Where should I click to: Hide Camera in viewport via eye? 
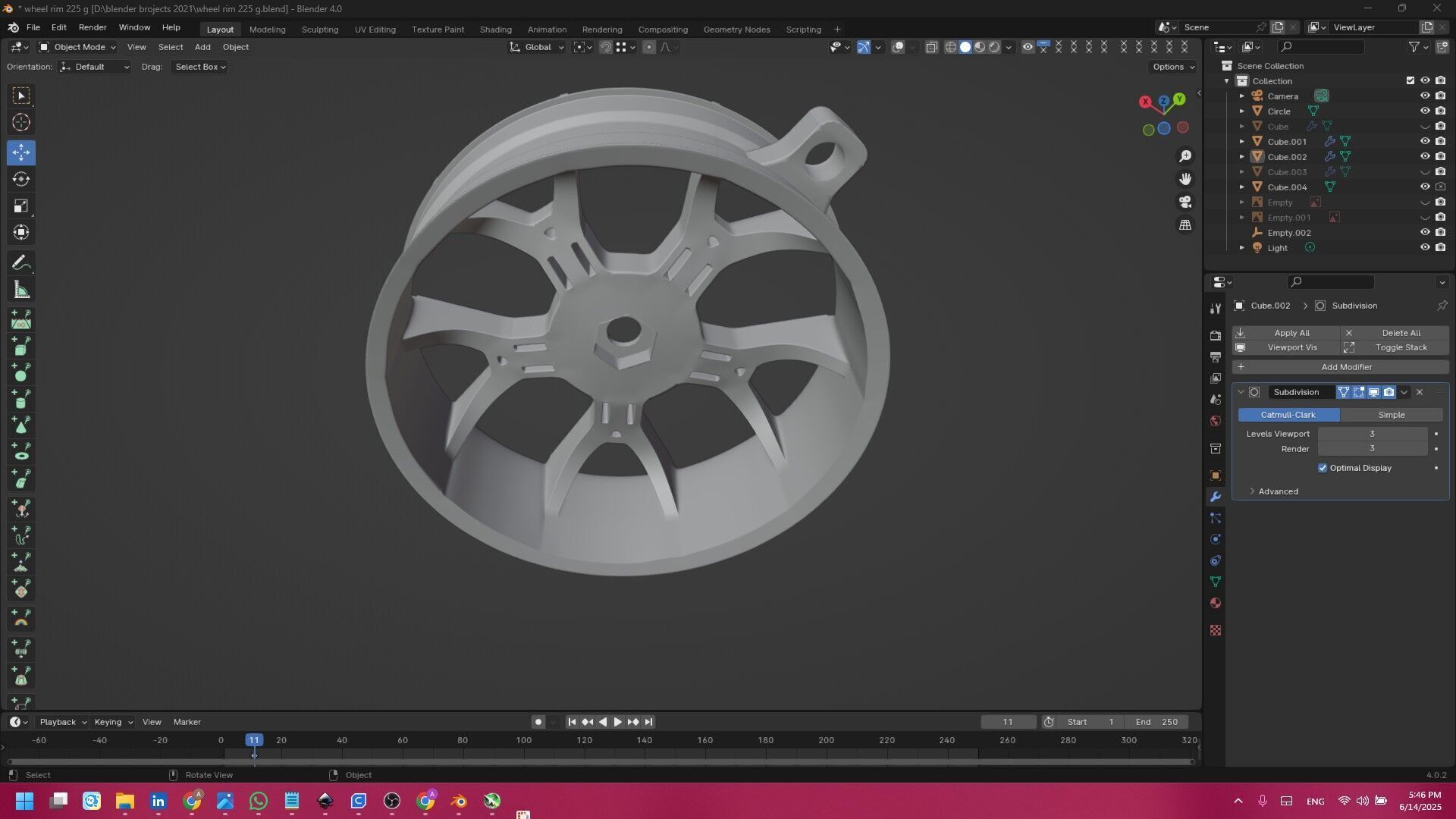[x=1425, y=96]
